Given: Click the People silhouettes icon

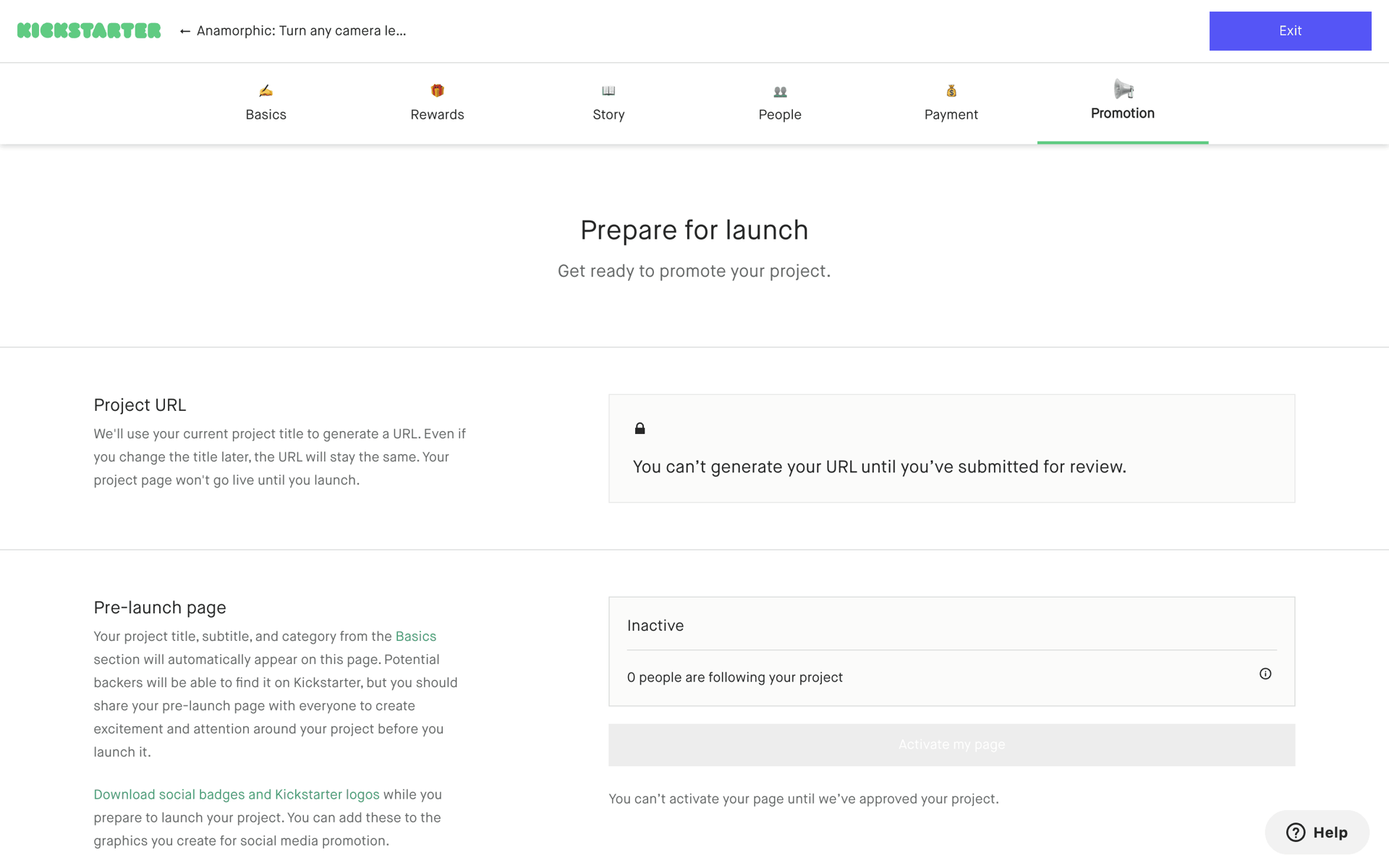Looking at the screenshot, I should (x=780, y=91).
